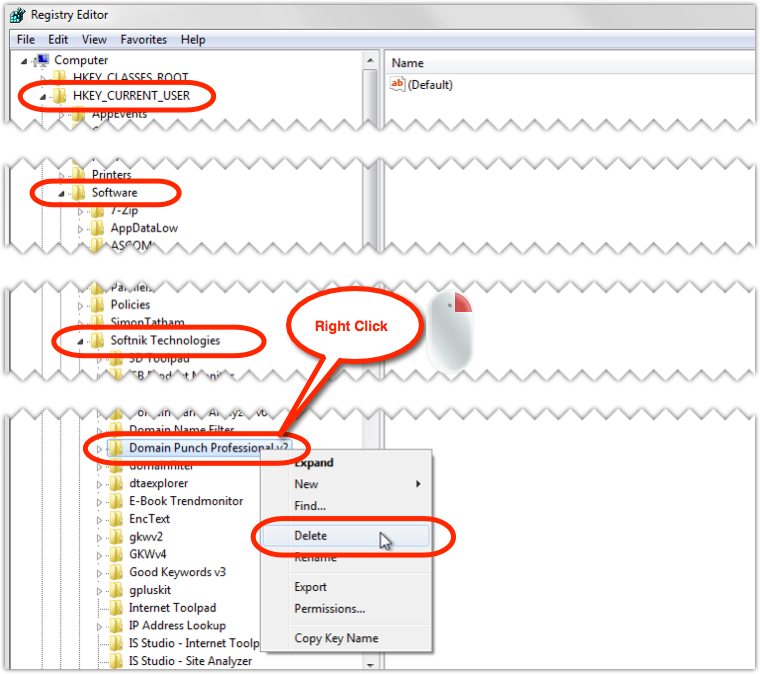760x674 pixels.
Task: Select the Internet Toolpad key label
Action: tap(173, 608)
